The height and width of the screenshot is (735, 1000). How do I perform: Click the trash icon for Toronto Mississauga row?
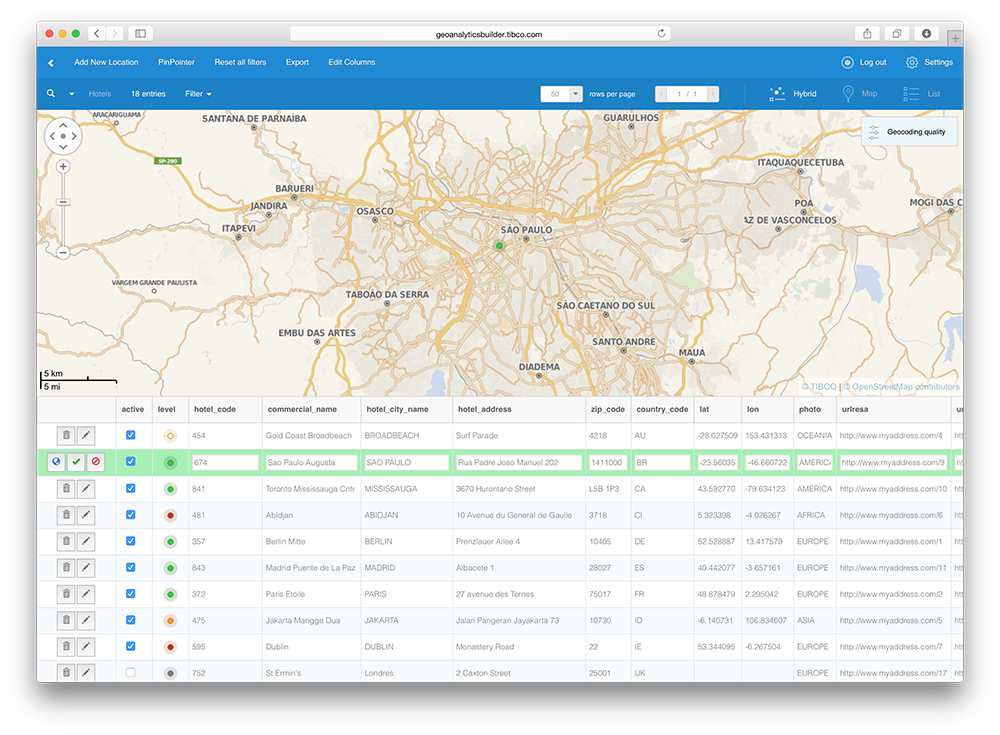pos(66,488)
